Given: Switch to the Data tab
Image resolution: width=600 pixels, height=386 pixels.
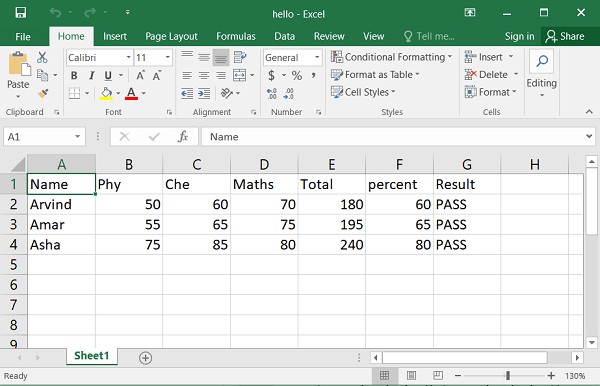Looking at the screenshot, I should [x=284, y=36].
